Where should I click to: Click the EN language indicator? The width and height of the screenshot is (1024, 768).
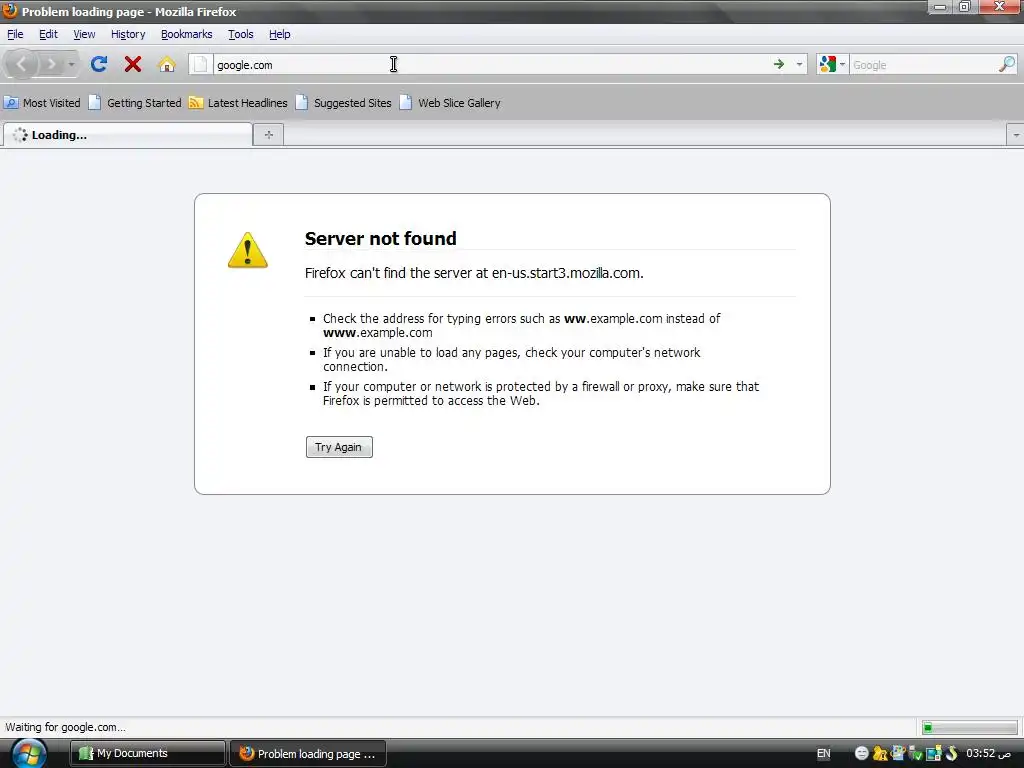824,753
